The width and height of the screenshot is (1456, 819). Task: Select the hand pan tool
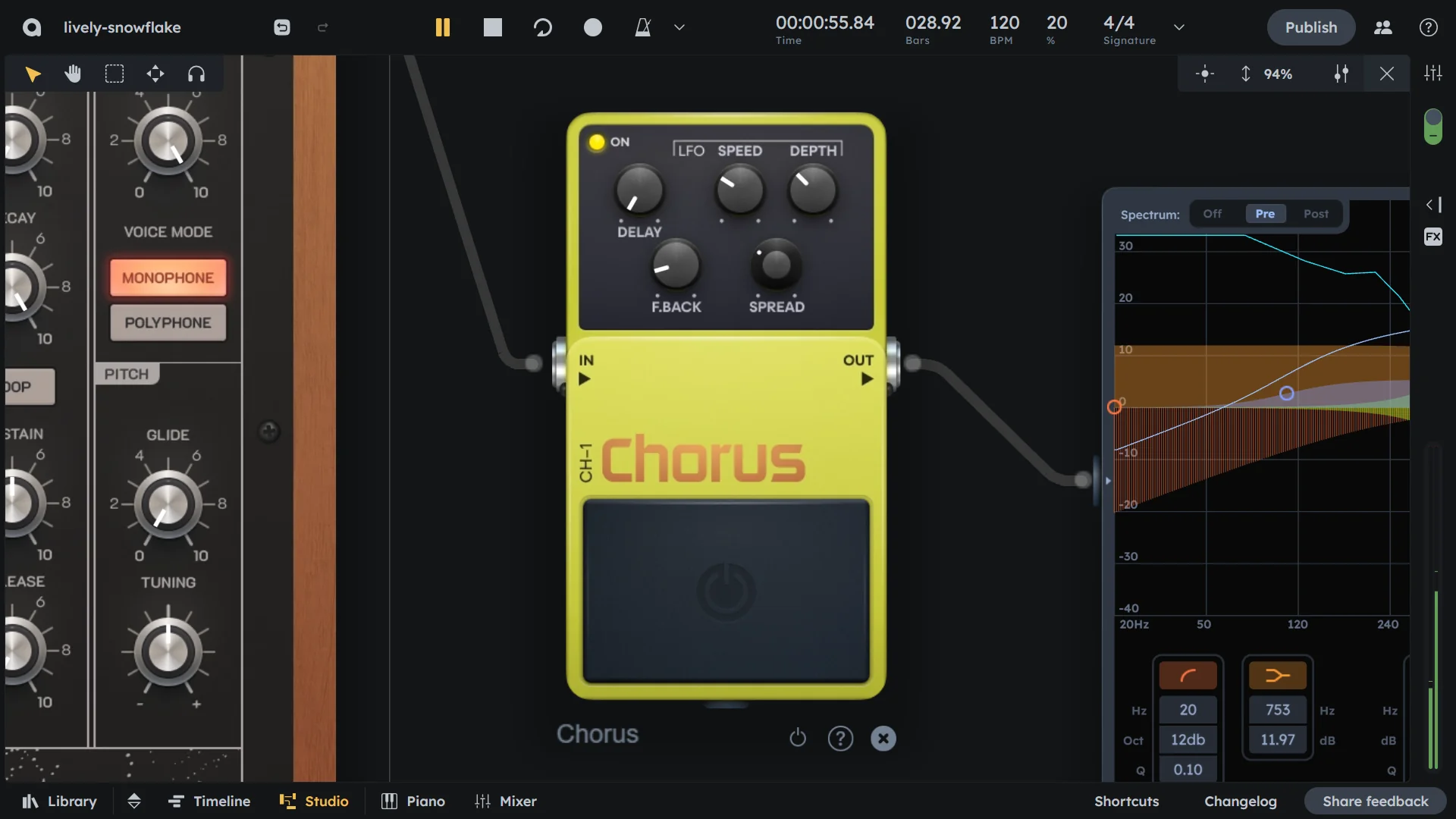[73, 74]
